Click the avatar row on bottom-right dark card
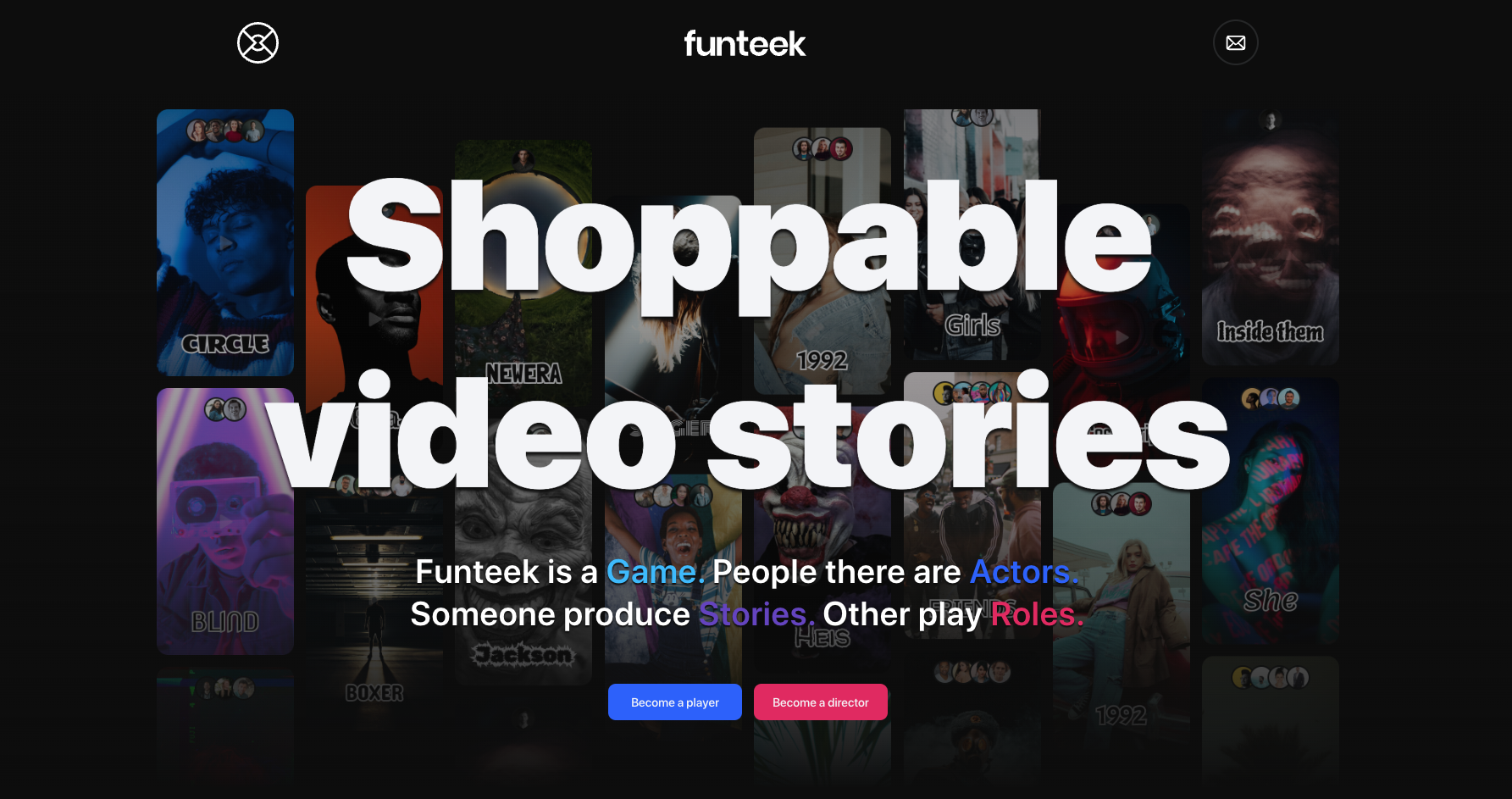Image resolution: width=1512 pixels, height=799 pixels. [x=1270, y=677]
